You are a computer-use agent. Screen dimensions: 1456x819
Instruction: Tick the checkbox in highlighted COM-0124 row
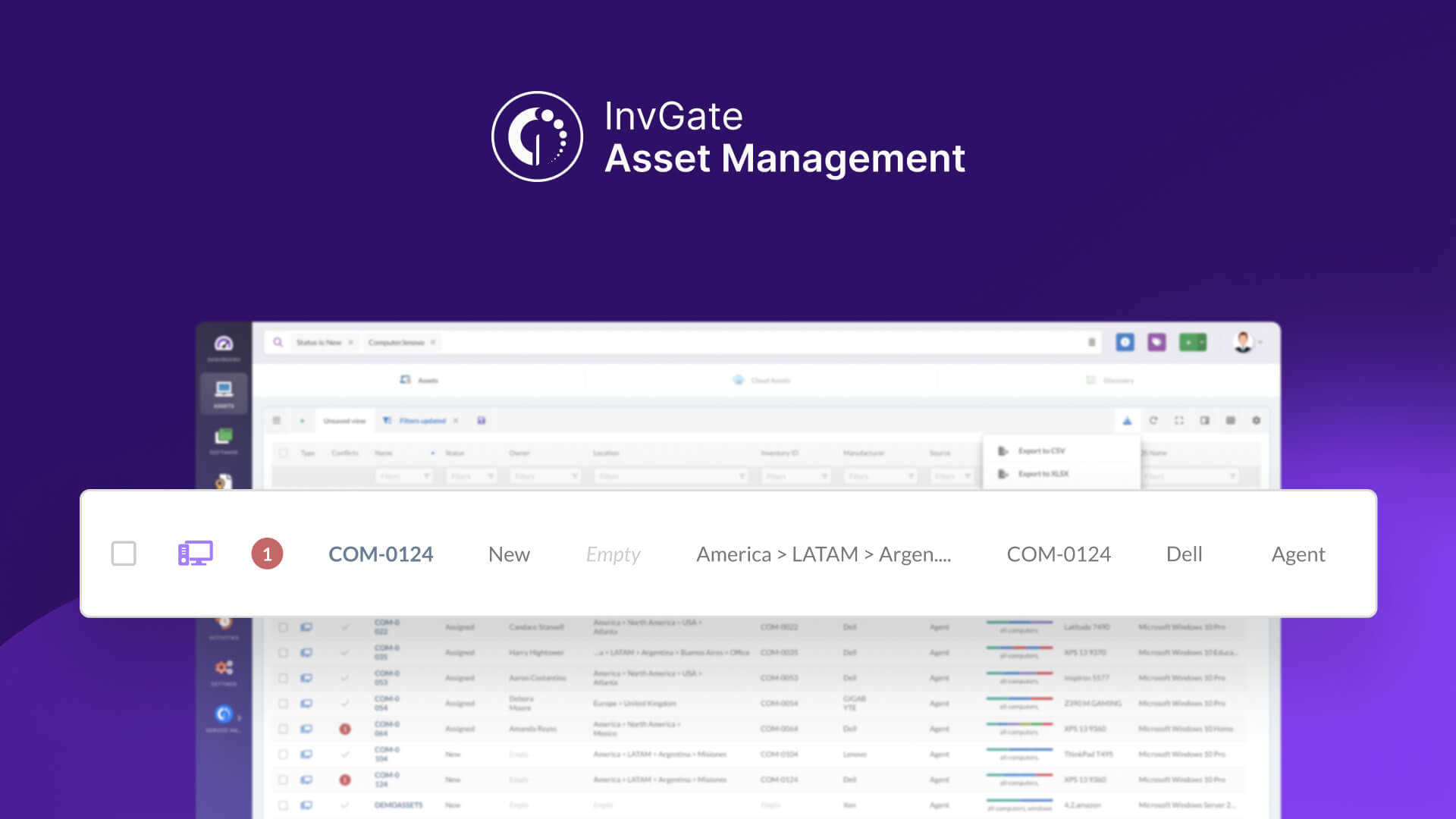124,554
